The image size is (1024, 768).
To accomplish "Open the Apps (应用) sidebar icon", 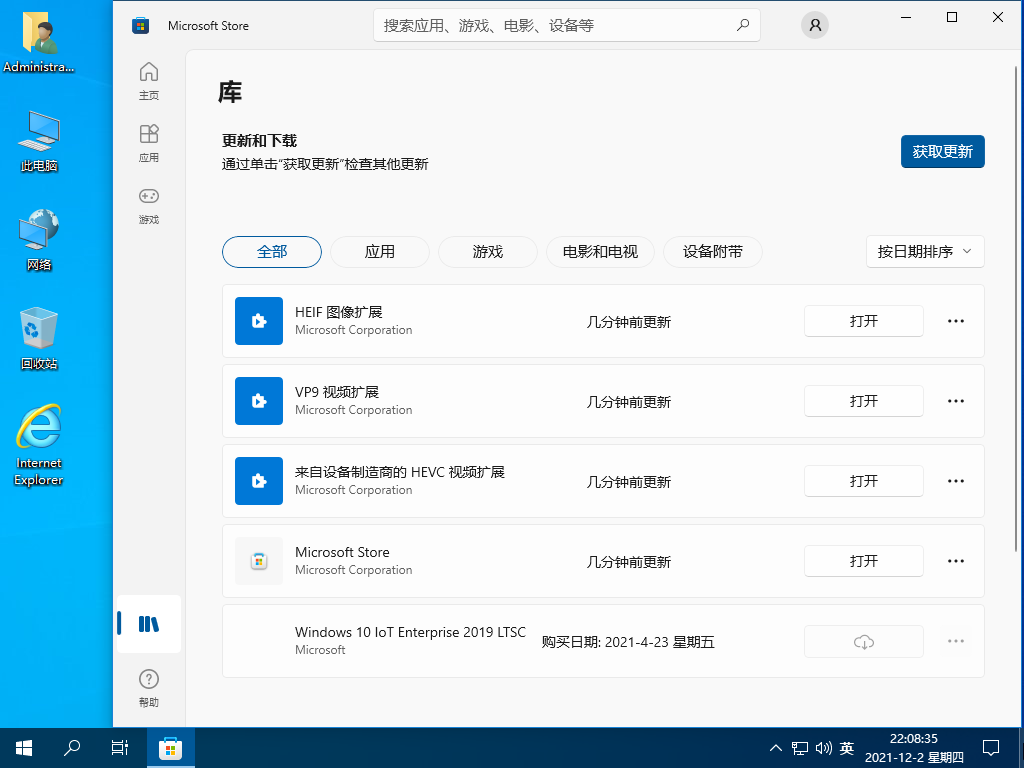I will click(x=149, y=143).
